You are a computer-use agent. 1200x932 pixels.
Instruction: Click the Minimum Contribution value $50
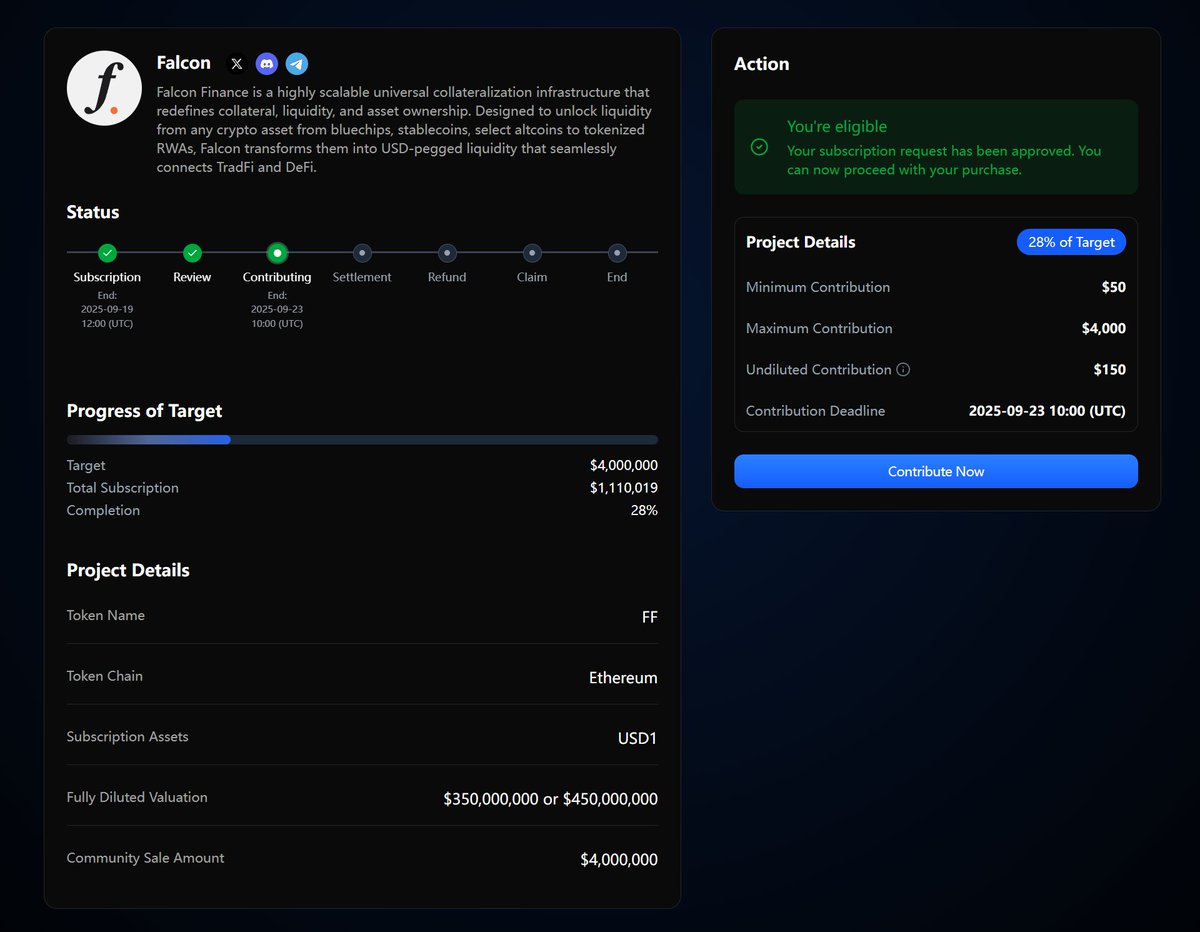click(1114, 287)
